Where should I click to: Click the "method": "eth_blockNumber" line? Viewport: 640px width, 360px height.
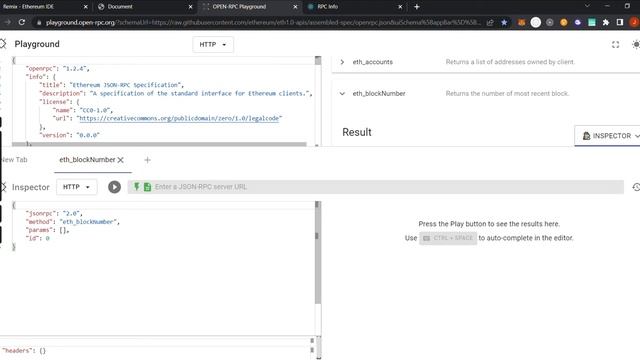pyautogui.click(x=73, y=222)
